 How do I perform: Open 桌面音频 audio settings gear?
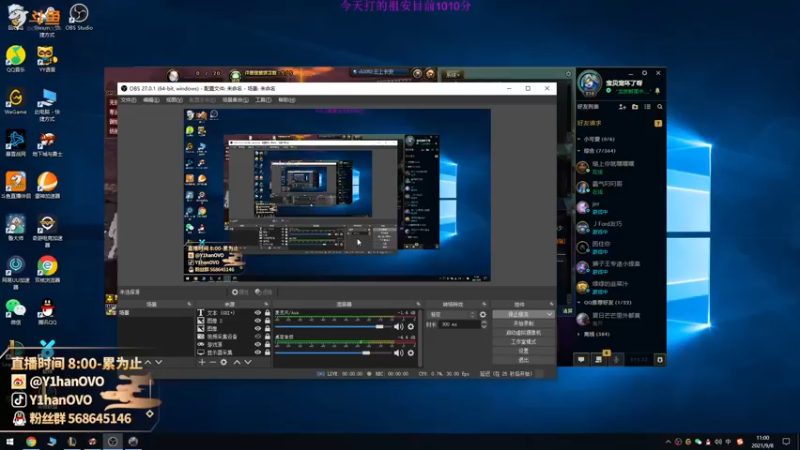(411, 353)
